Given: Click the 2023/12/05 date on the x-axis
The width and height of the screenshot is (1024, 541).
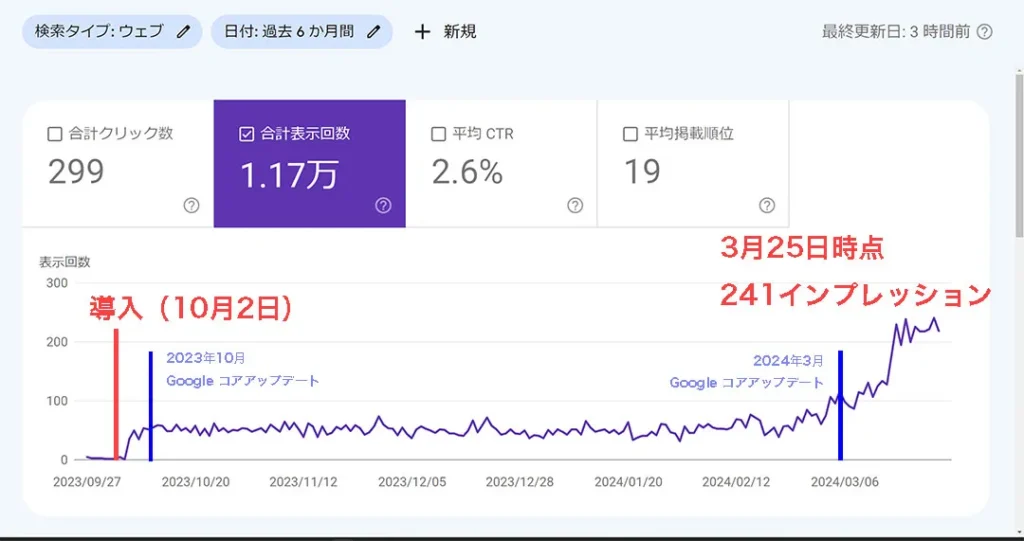Looking at the screenshot, I should tap(412, 482).
